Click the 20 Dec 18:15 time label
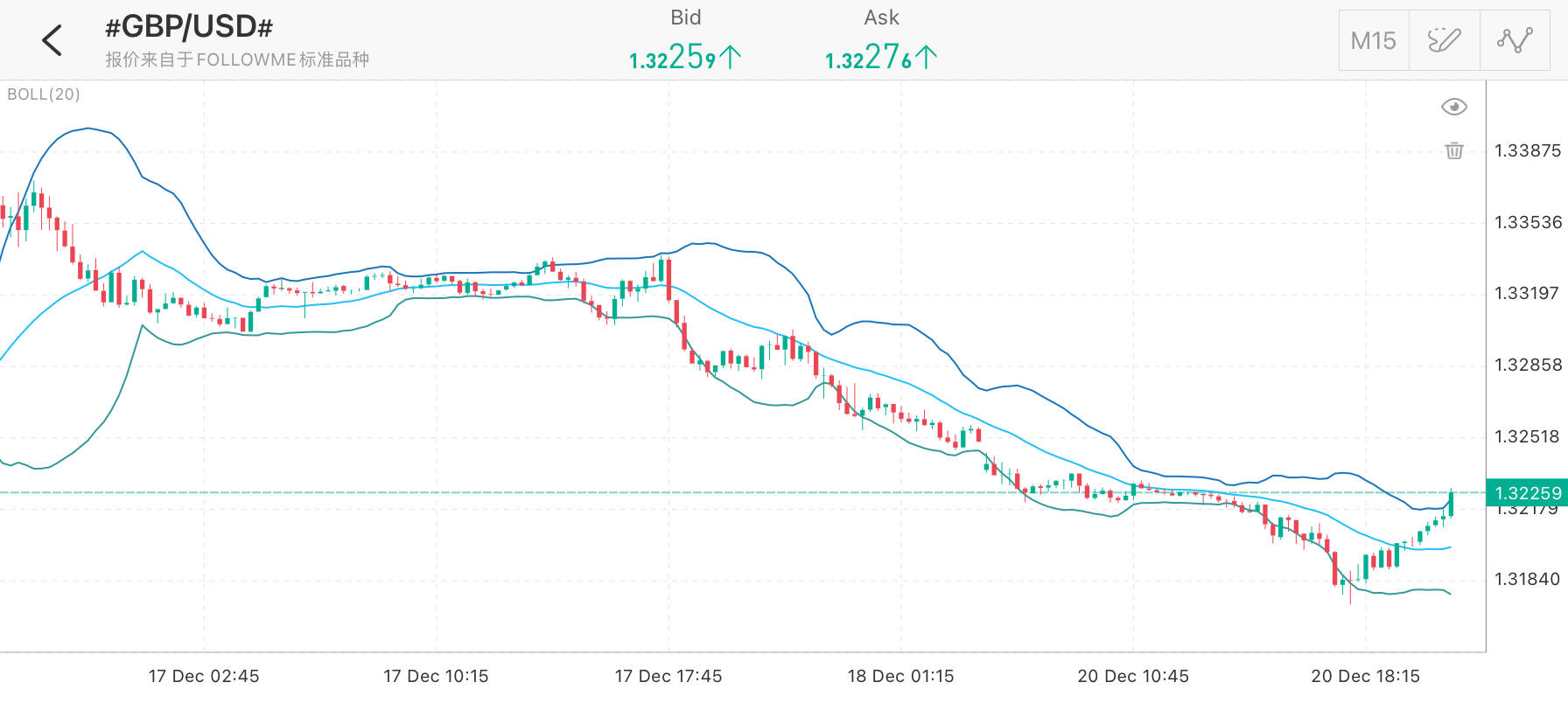Image resolution: width=1568 pixels, height=724 pixels. [x=1365, y=676]
